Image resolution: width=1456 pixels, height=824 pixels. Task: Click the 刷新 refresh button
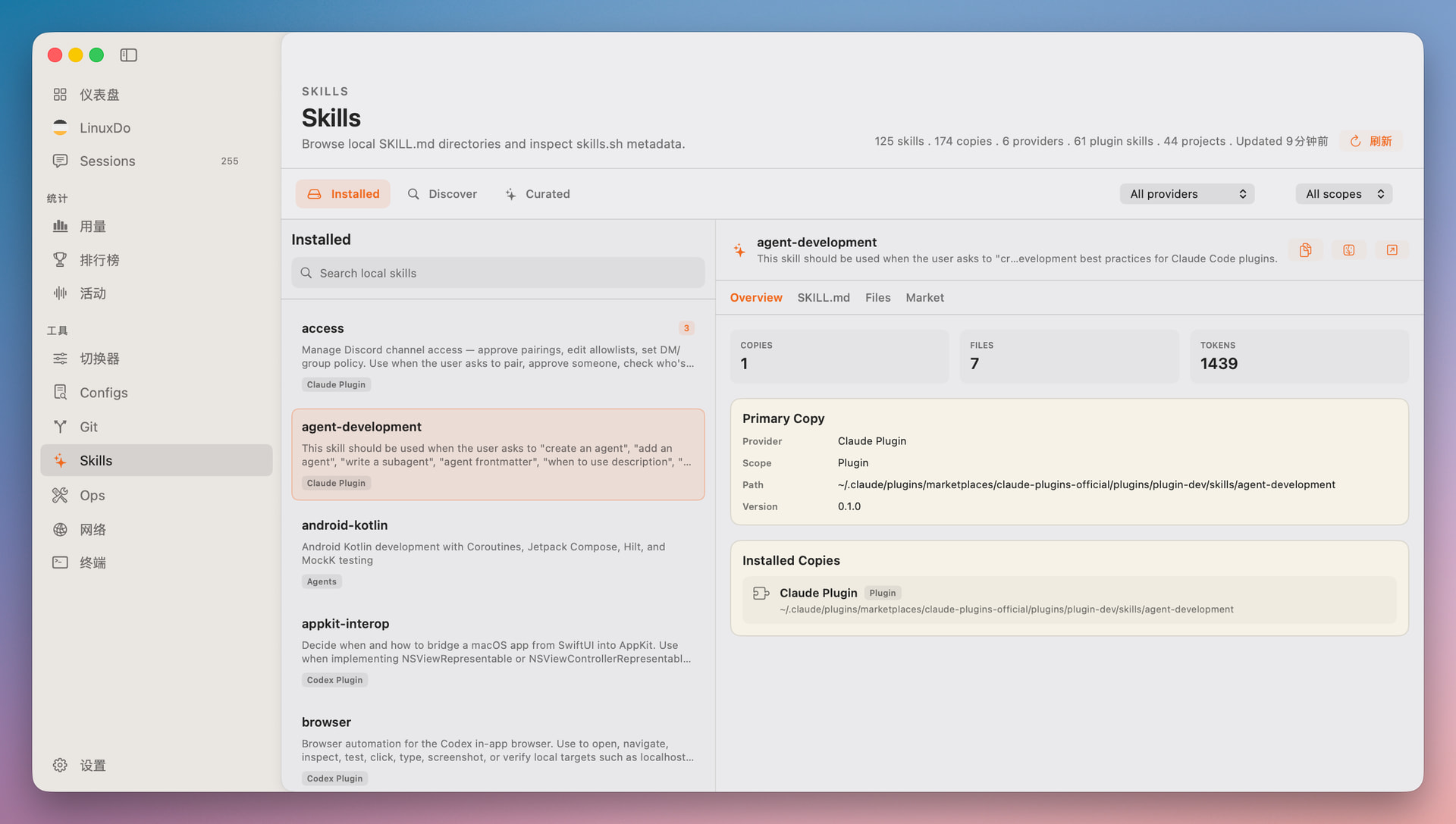pyautogui.click(x=1371, y=141)
